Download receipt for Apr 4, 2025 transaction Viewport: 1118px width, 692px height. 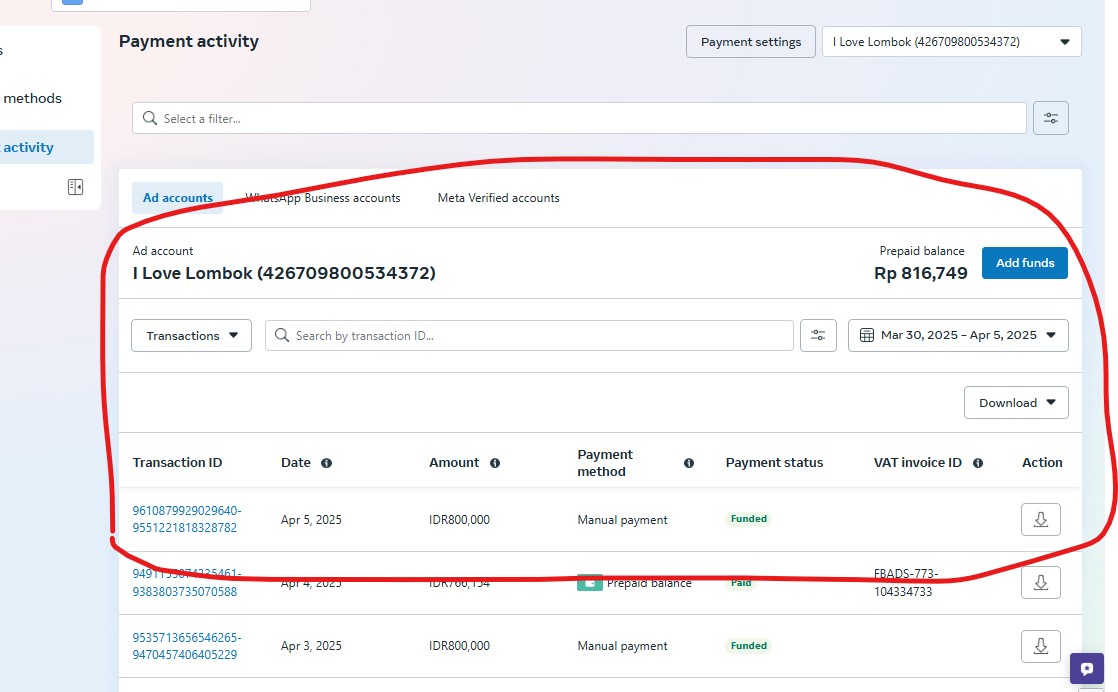point(1040,582)
